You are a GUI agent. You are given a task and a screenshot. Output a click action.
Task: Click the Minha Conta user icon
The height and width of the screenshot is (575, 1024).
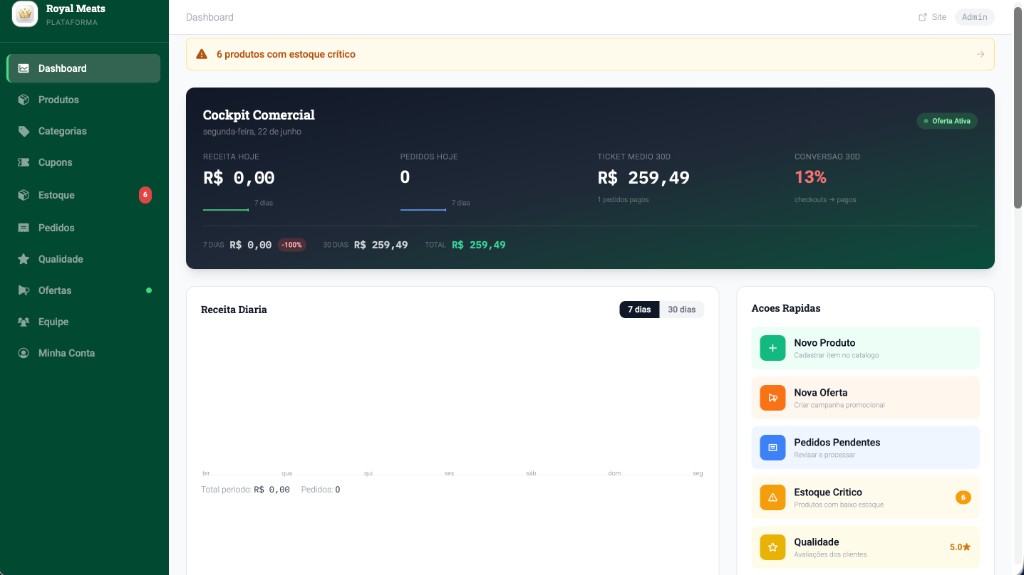[24, 353]
